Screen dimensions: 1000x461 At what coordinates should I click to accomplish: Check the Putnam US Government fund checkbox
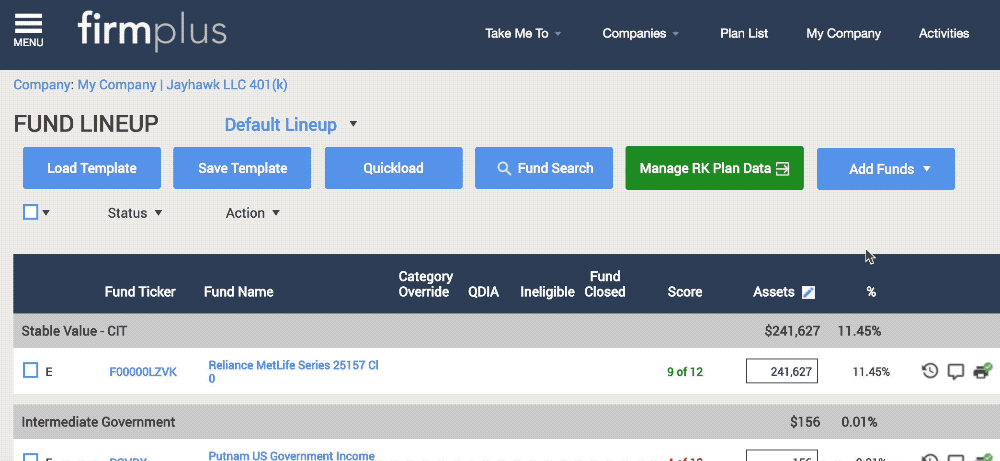point(30,457)
